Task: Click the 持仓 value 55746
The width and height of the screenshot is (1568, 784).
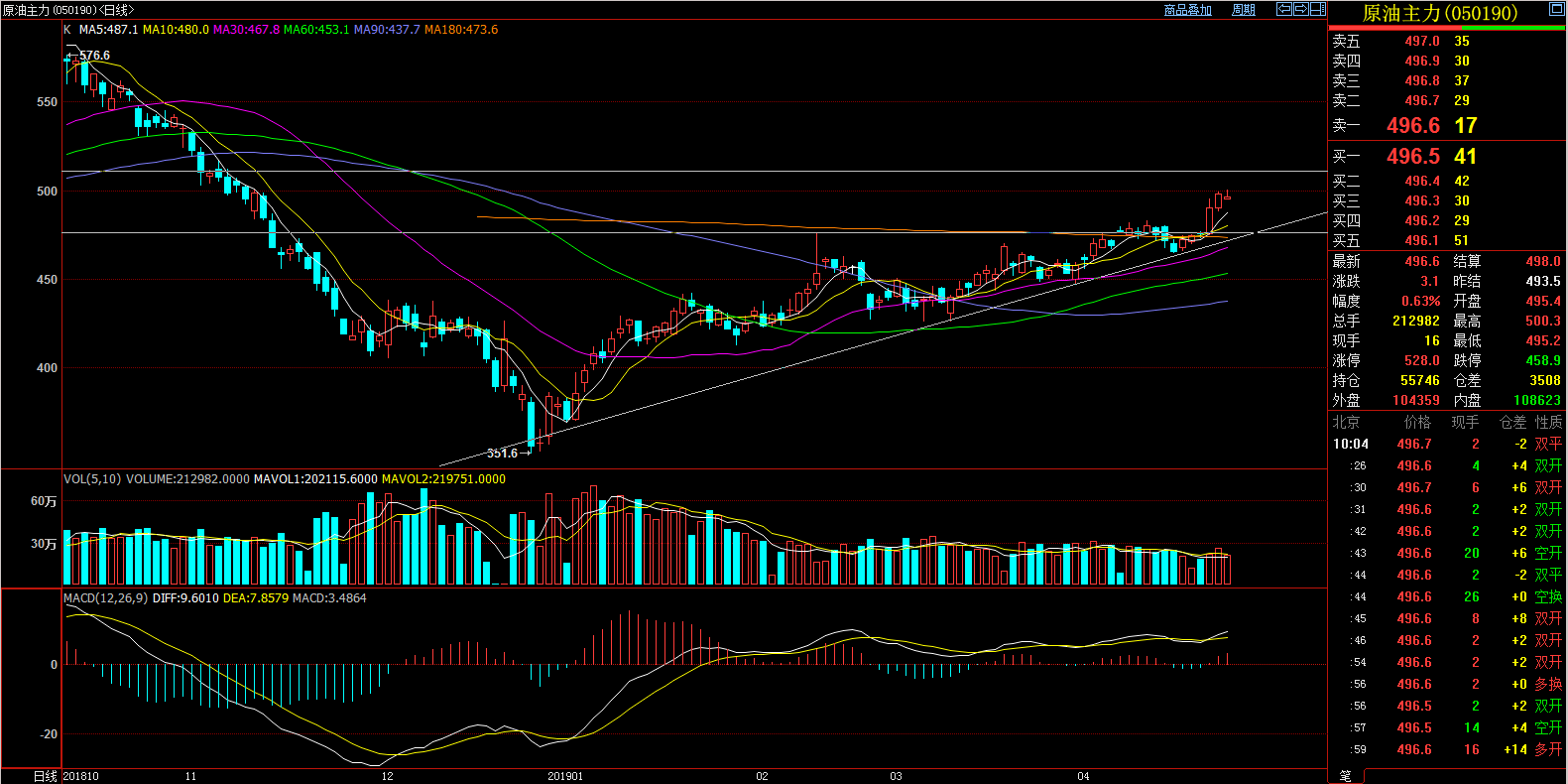Action: (1420, 381)
